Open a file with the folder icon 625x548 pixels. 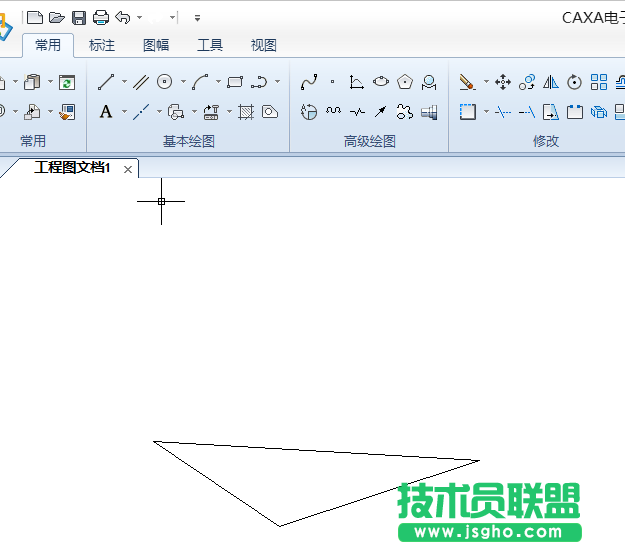tap(57, 18)
